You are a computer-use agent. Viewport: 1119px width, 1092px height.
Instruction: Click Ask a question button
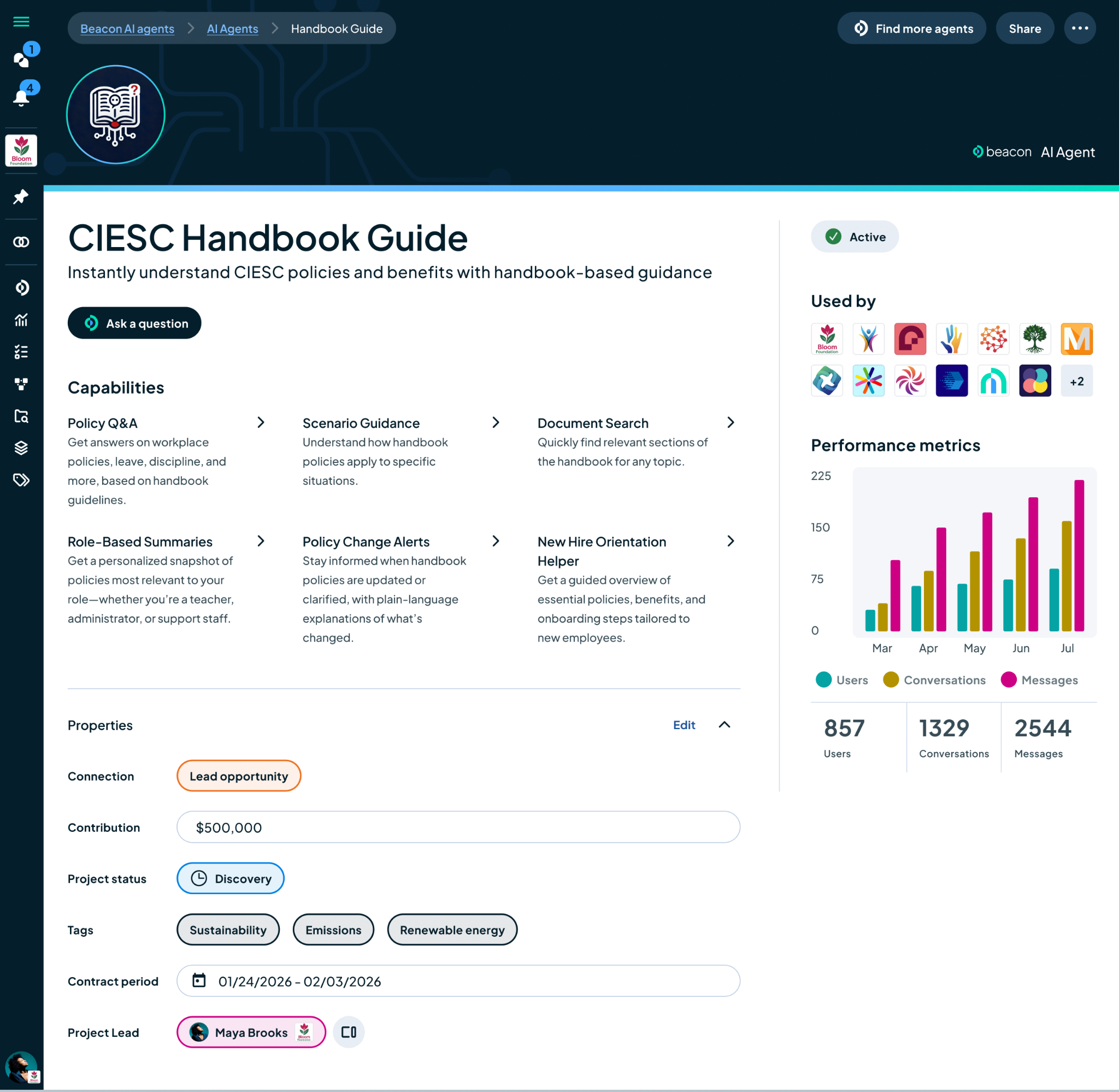(134, 324)
